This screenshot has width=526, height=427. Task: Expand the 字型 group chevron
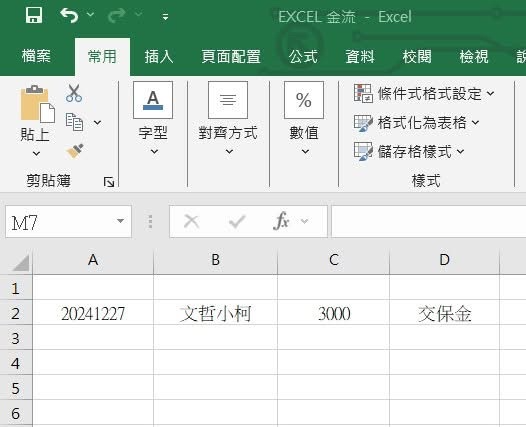pyautogui.click(x=154, y=152)
